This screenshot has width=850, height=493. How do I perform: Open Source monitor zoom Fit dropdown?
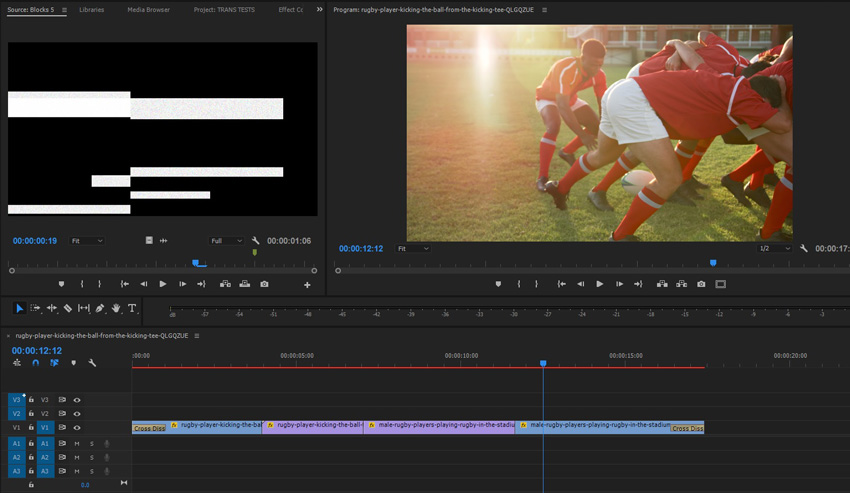point(87,241)
